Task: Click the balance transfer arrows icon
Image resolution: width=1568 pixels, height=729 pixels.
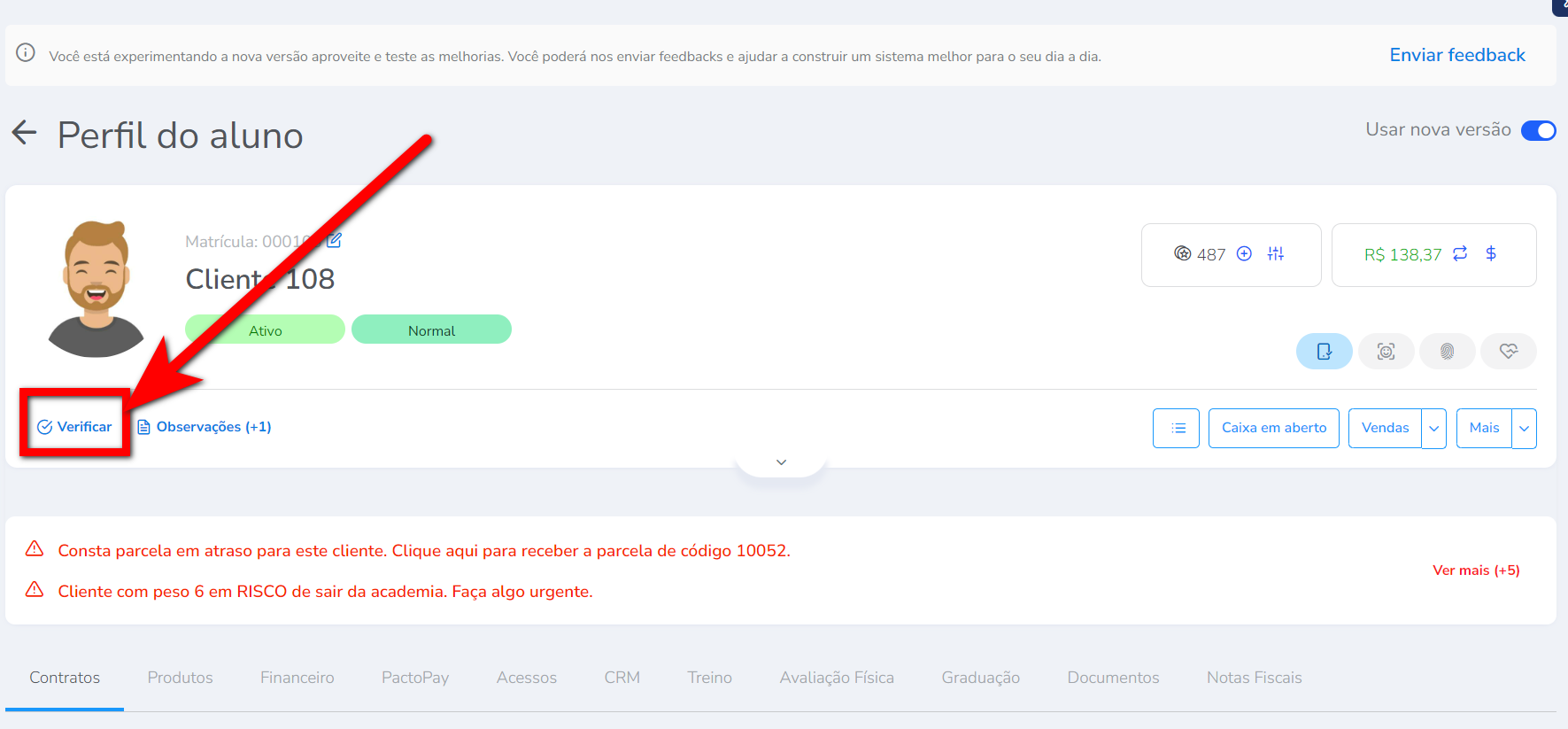Action: click(1460, 254)
